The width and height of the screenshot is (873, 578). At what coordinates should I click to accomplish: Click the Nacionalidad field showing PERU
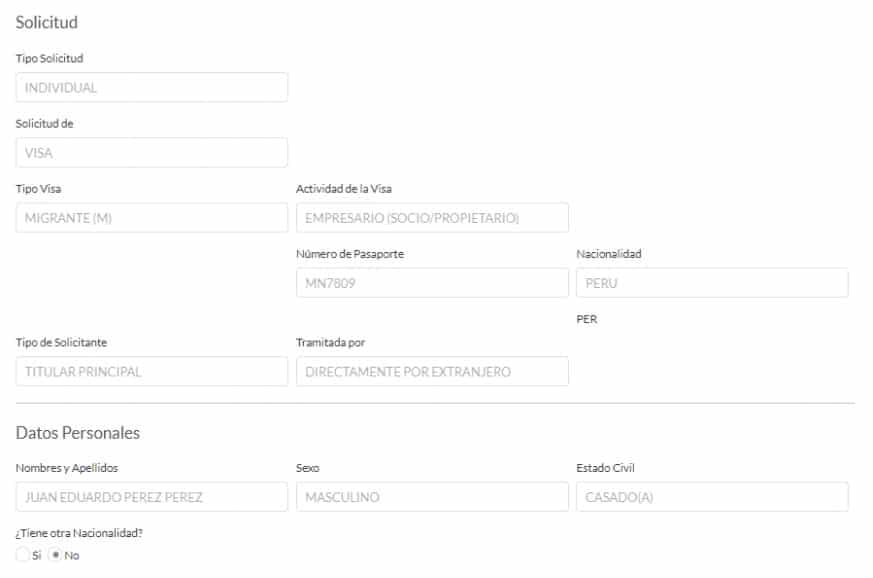point(712,283)
